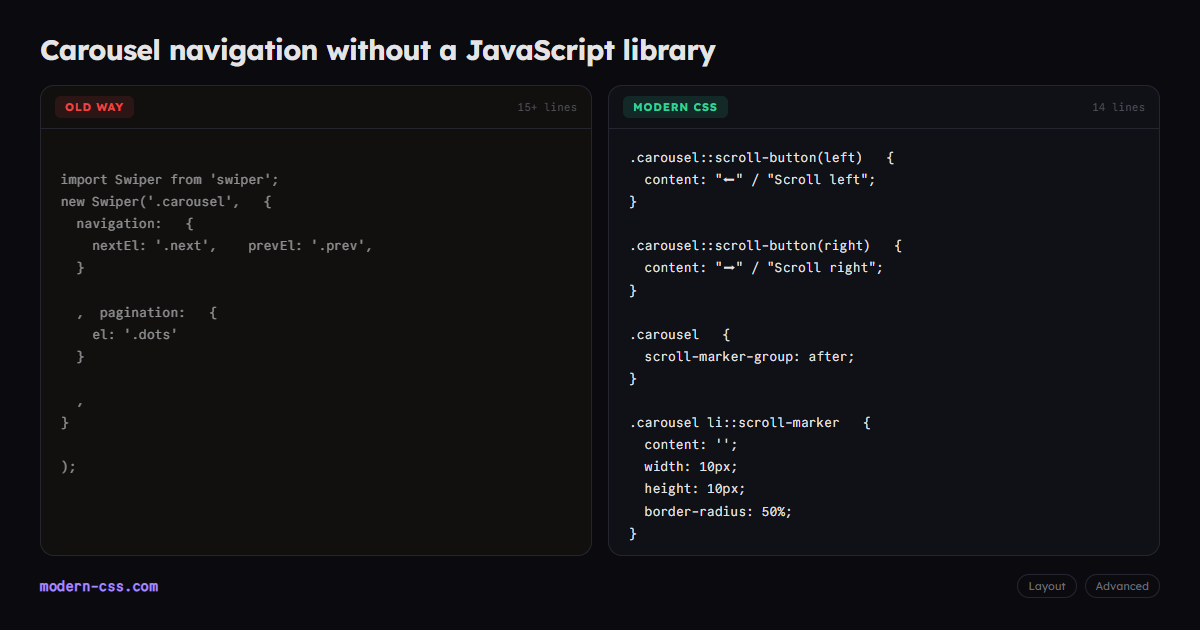Click the content: '' line
This screenshot has width=1200, height=630.
(691, 444)
